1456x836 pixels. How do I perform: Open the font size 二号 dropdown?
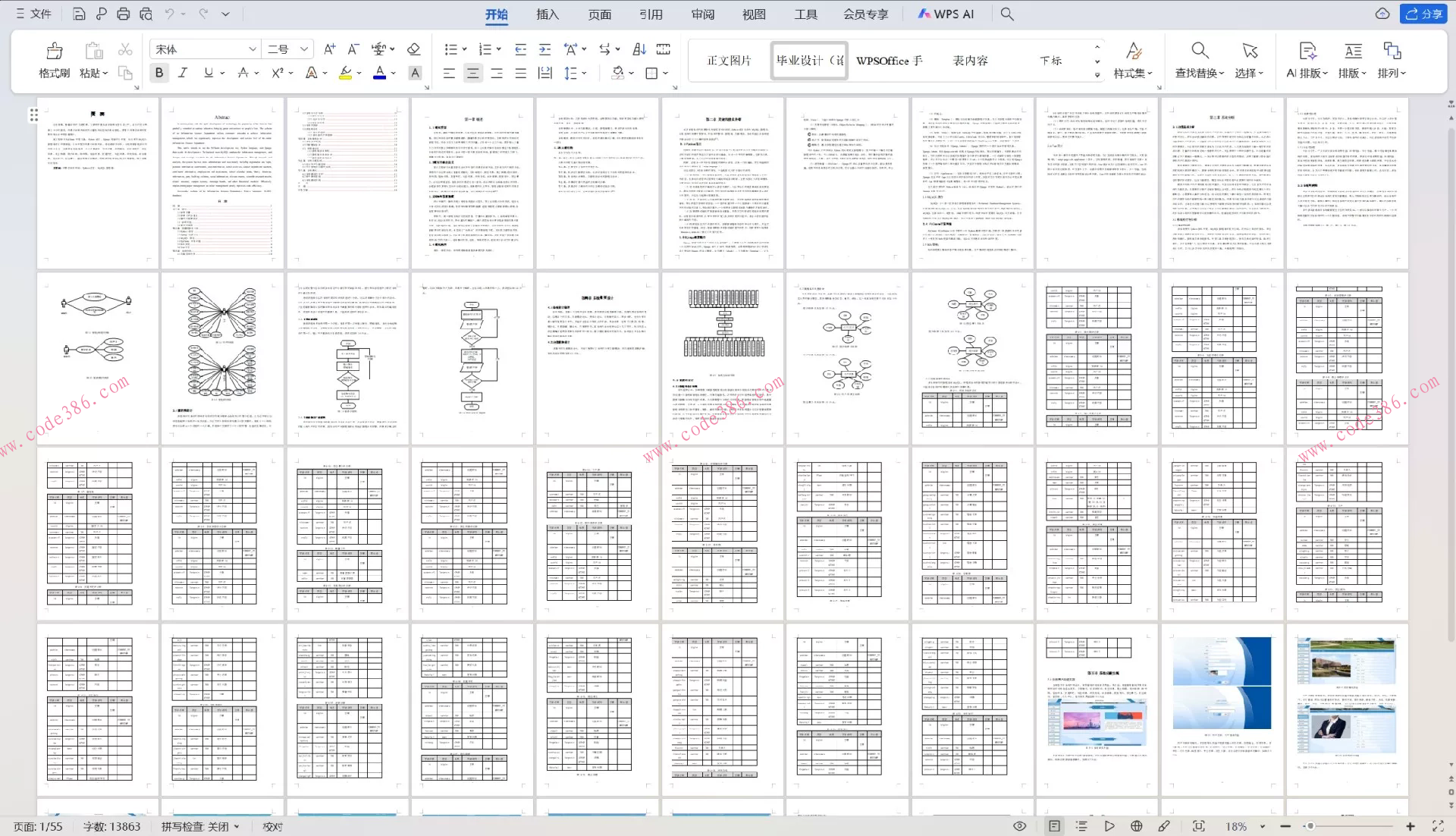coord(304,49)
